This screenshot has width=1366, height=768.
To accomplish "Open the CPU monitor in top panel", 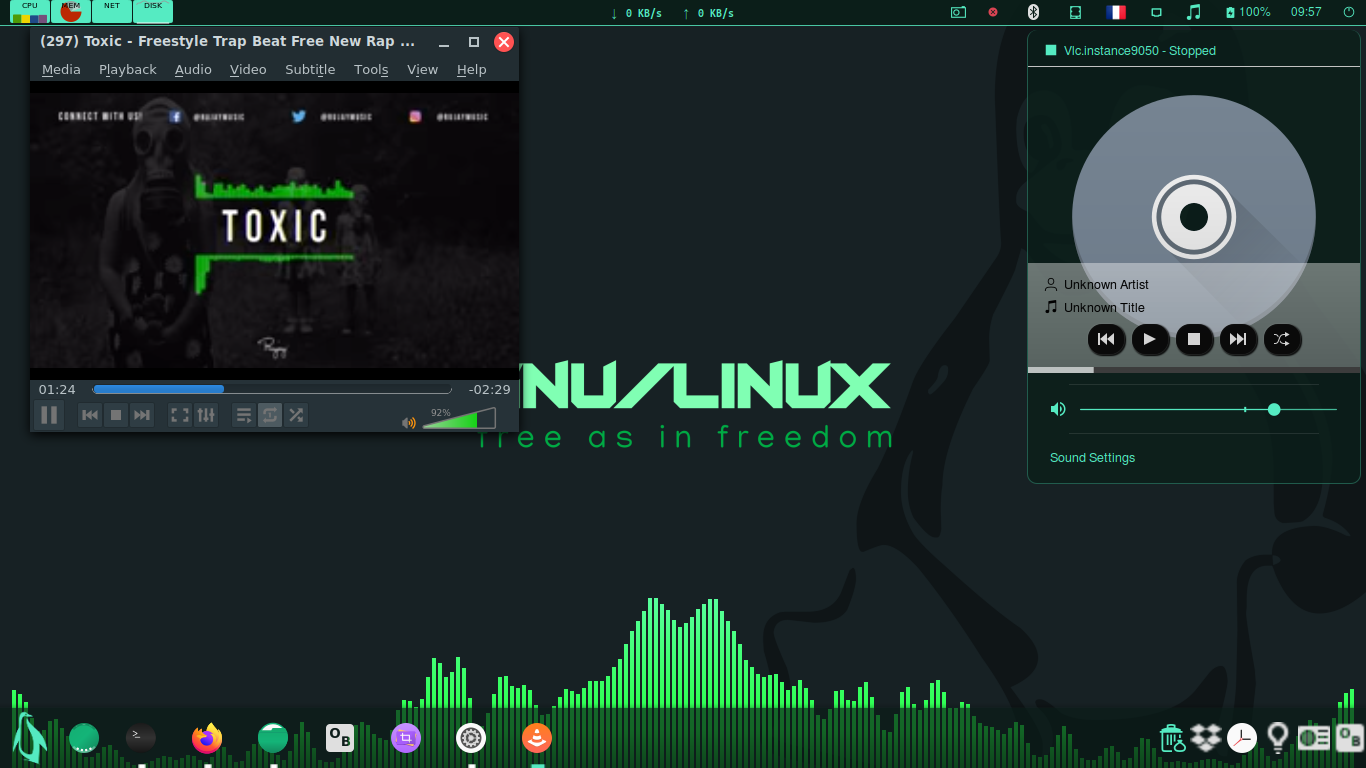I will tap(30, 12).
